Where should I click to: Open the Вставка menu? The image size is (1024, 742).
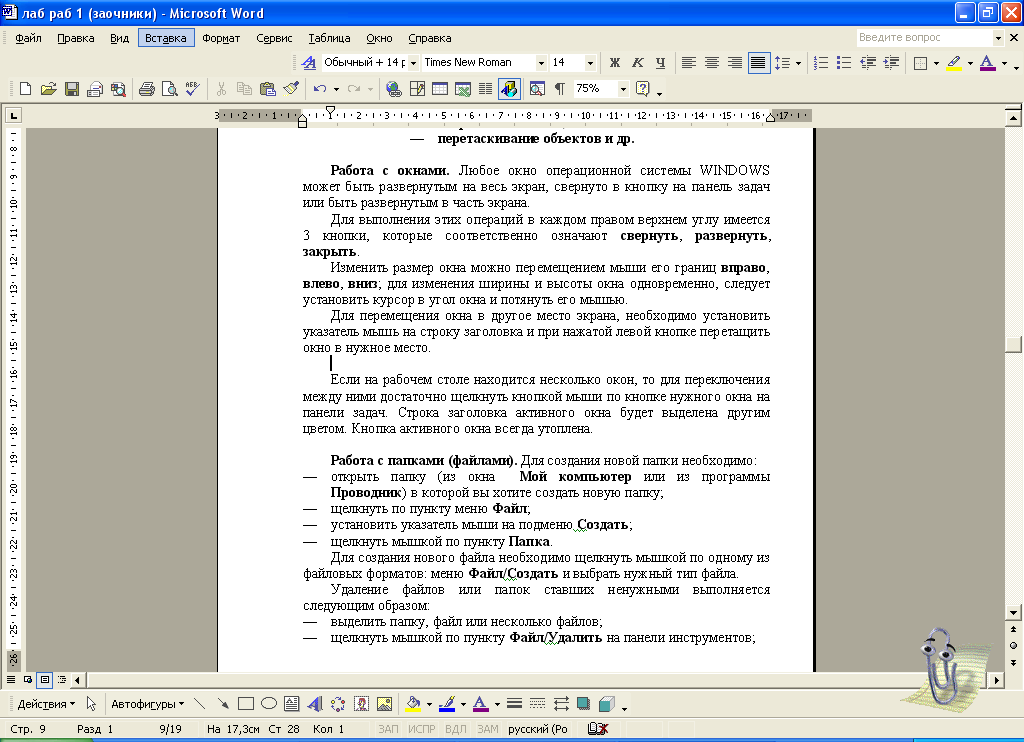(166, 38)
